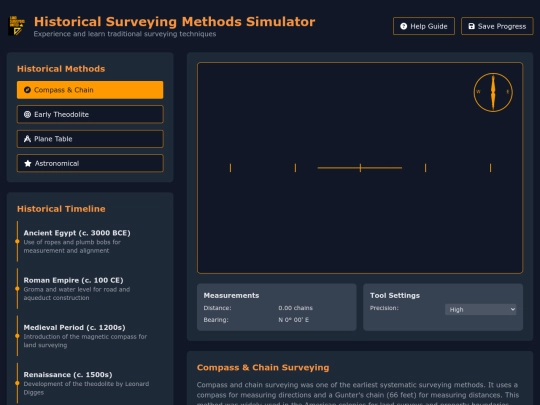540x405 pixels.
Task: Click the Medieval Period timeline marker dot
Action: coord(17,336)
